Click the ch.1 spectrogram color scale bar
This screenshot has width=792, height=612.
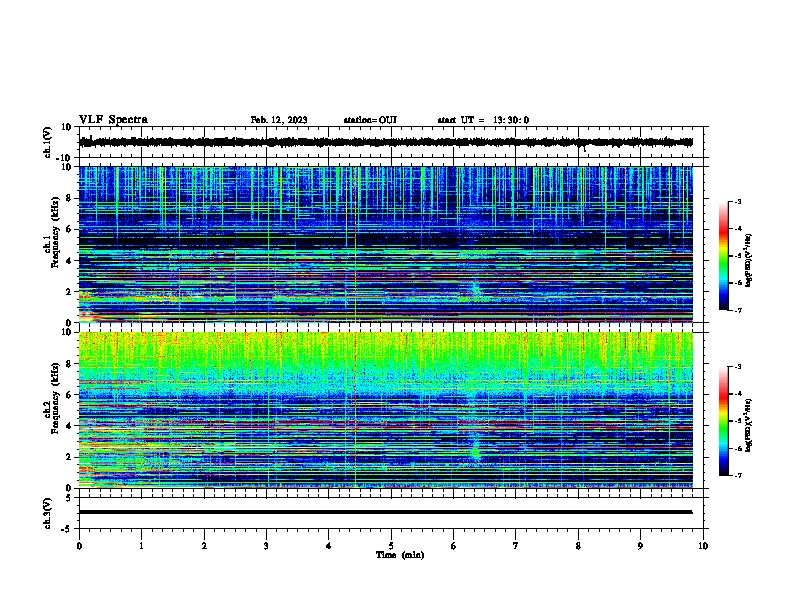[x=724, y=256]
